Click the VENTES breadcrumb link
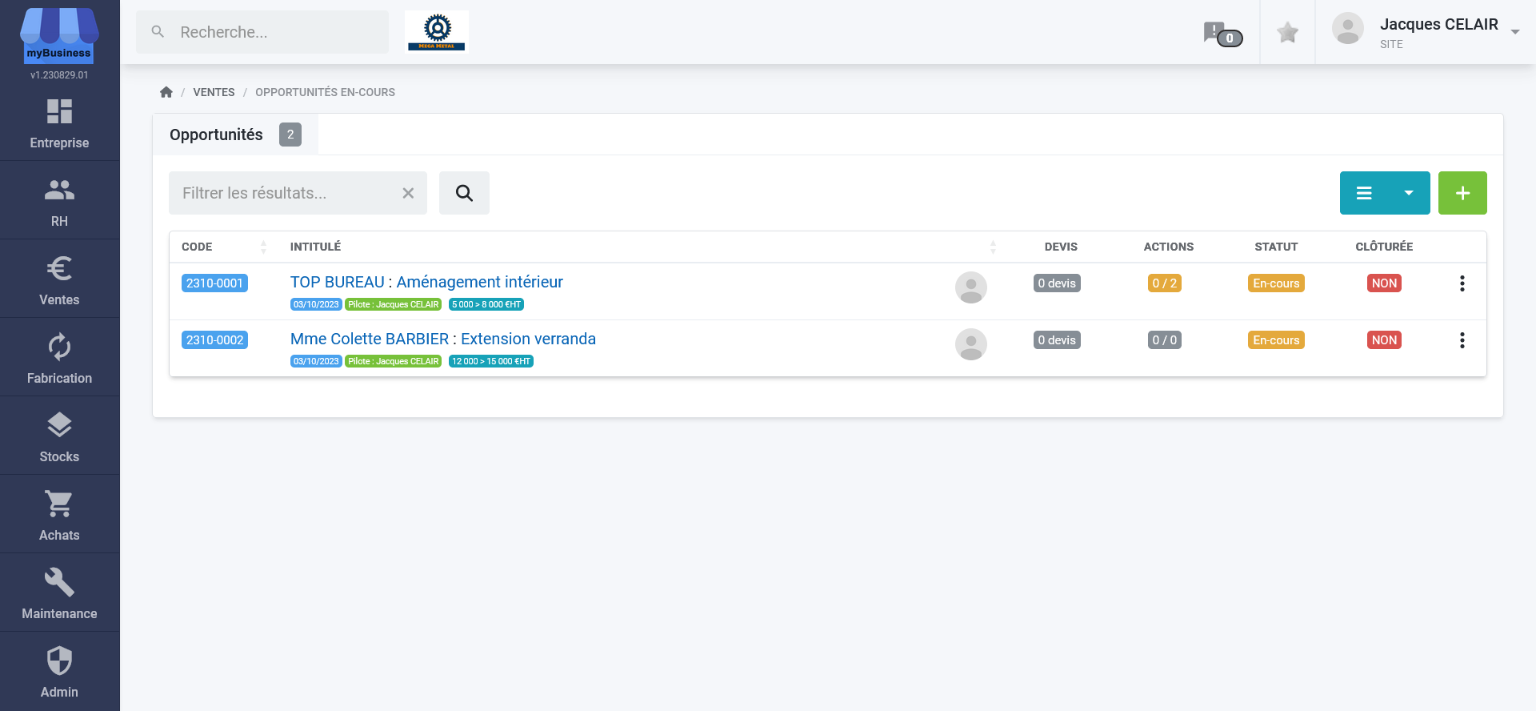The image size is (1536, 711). (x=214, y=92)
